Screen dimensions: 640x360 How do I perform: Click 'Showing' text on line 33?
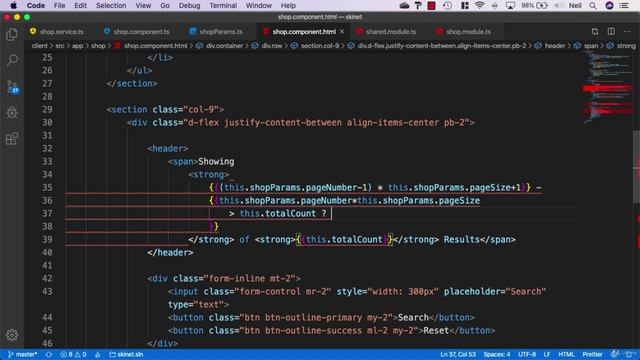(x=216, y=162)
